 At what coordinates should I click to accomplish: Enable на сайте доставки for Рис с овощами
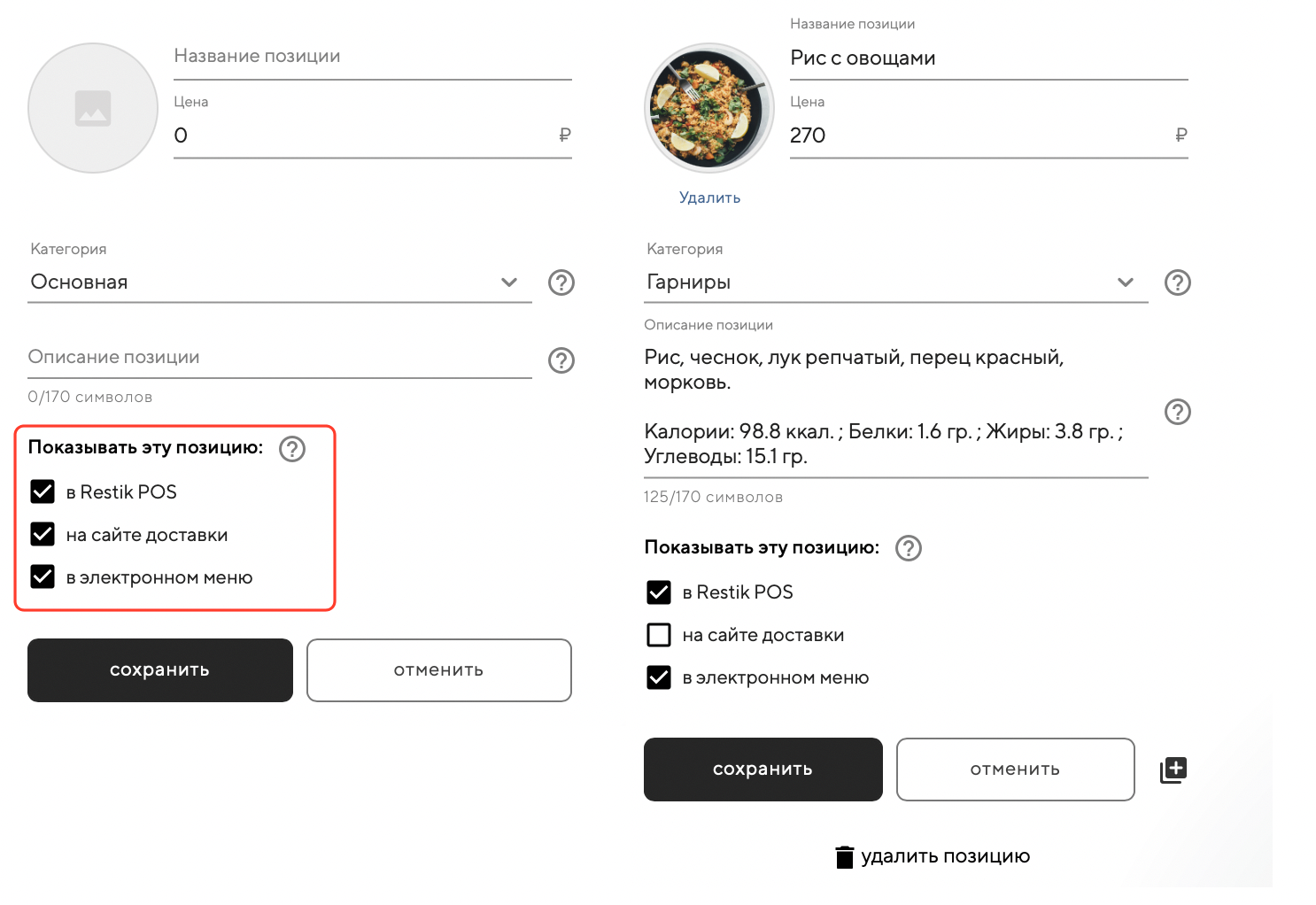point(659,635)
